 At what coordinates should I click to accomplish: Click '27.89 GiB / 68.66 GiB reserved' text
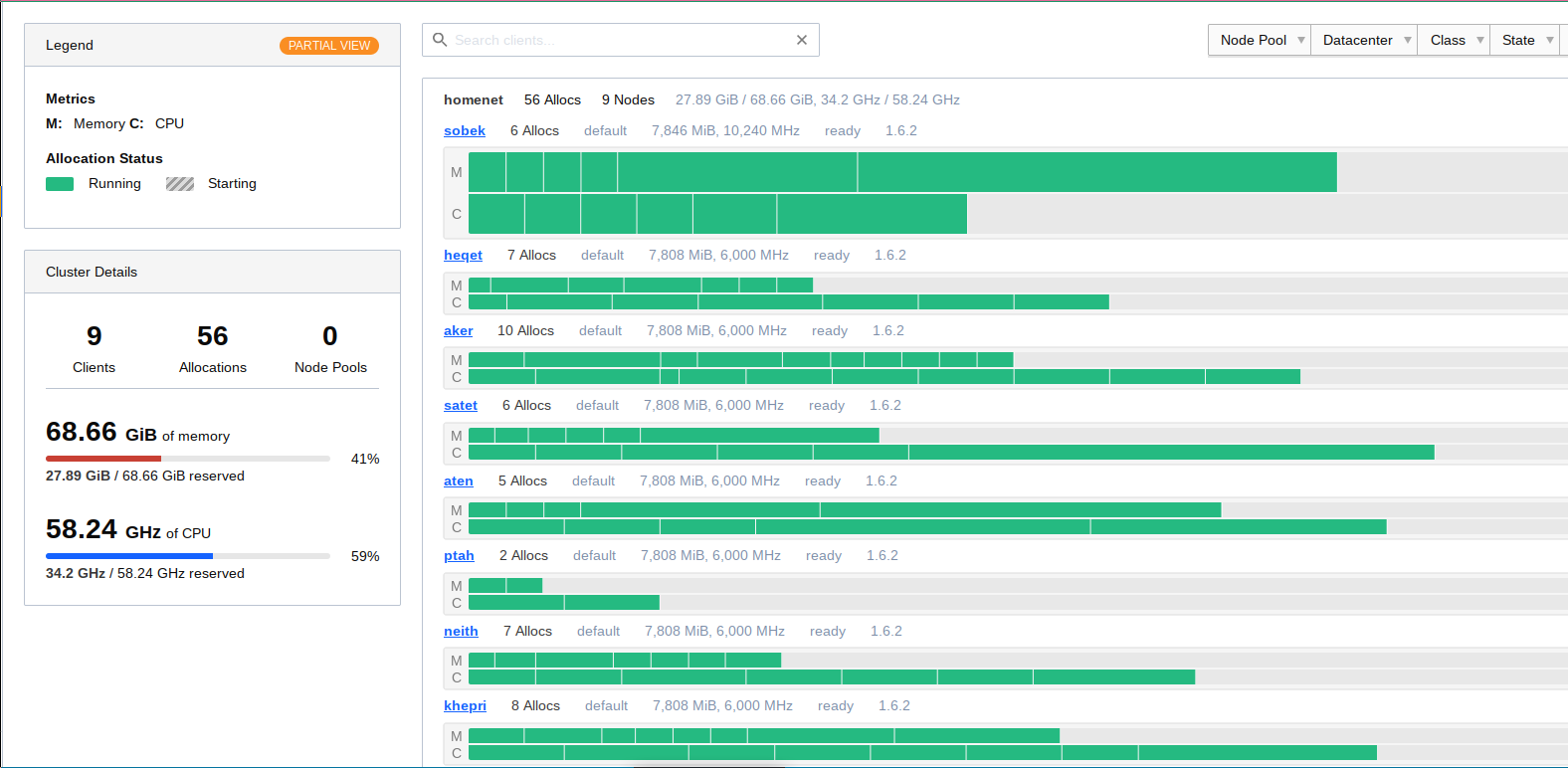(x=145, y=476)
